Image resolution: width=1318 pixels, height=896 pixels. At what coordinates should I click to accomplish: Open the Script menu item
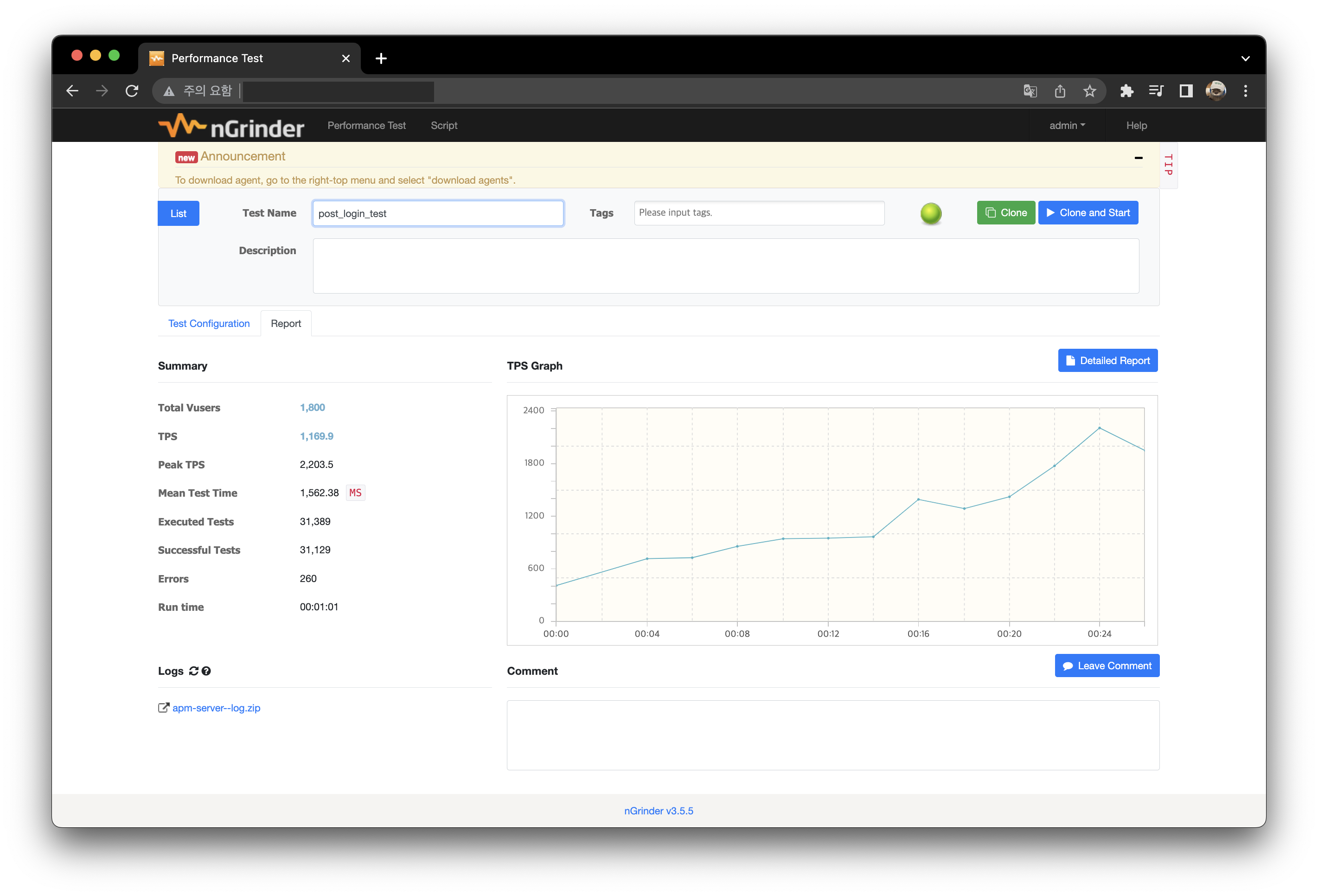[x=443, y=125]
